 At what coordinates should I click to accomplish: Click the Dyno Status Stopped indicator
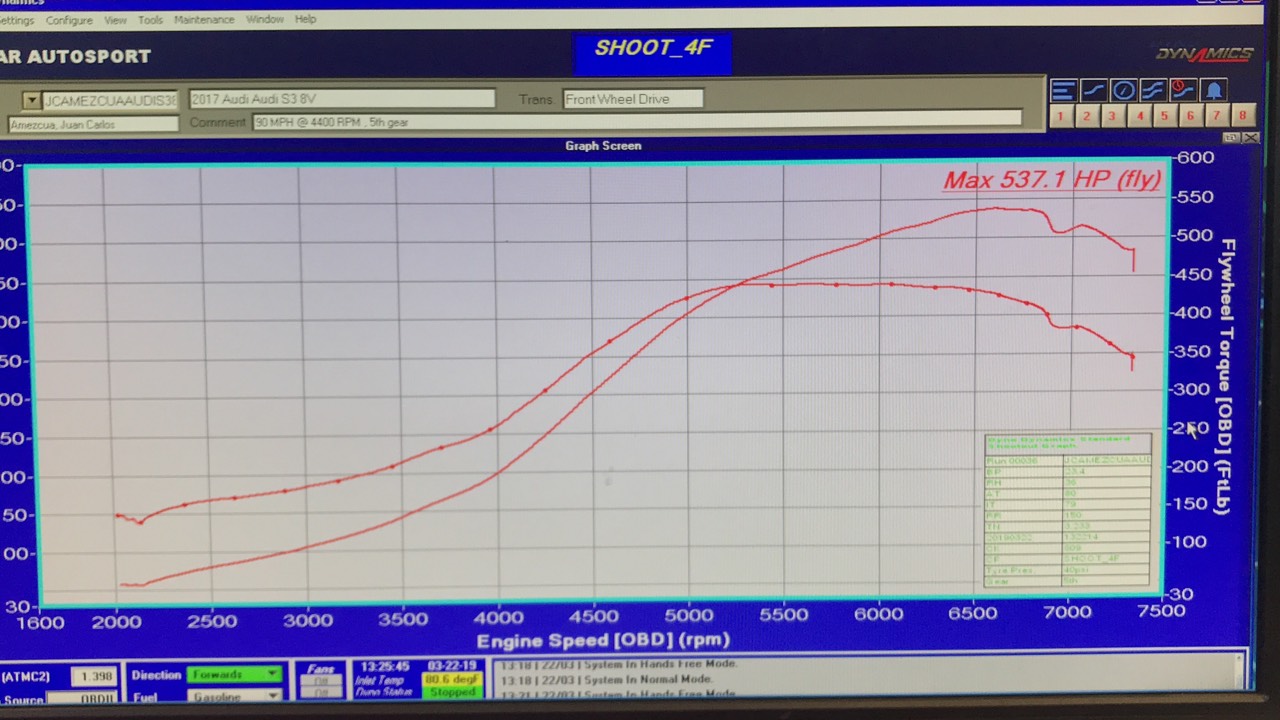(x=452, y=692)
